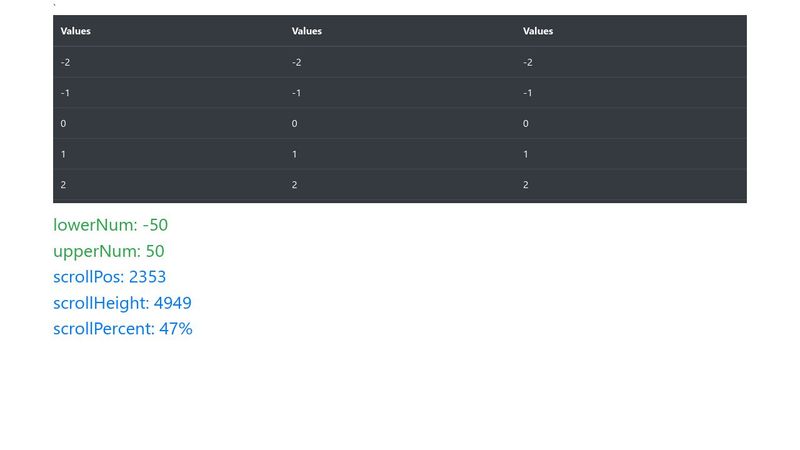The height and width of the screenshot is (450, 800).
Task: Click the third column's Values header
Action: pyautogui.click(x=538, y=31)
